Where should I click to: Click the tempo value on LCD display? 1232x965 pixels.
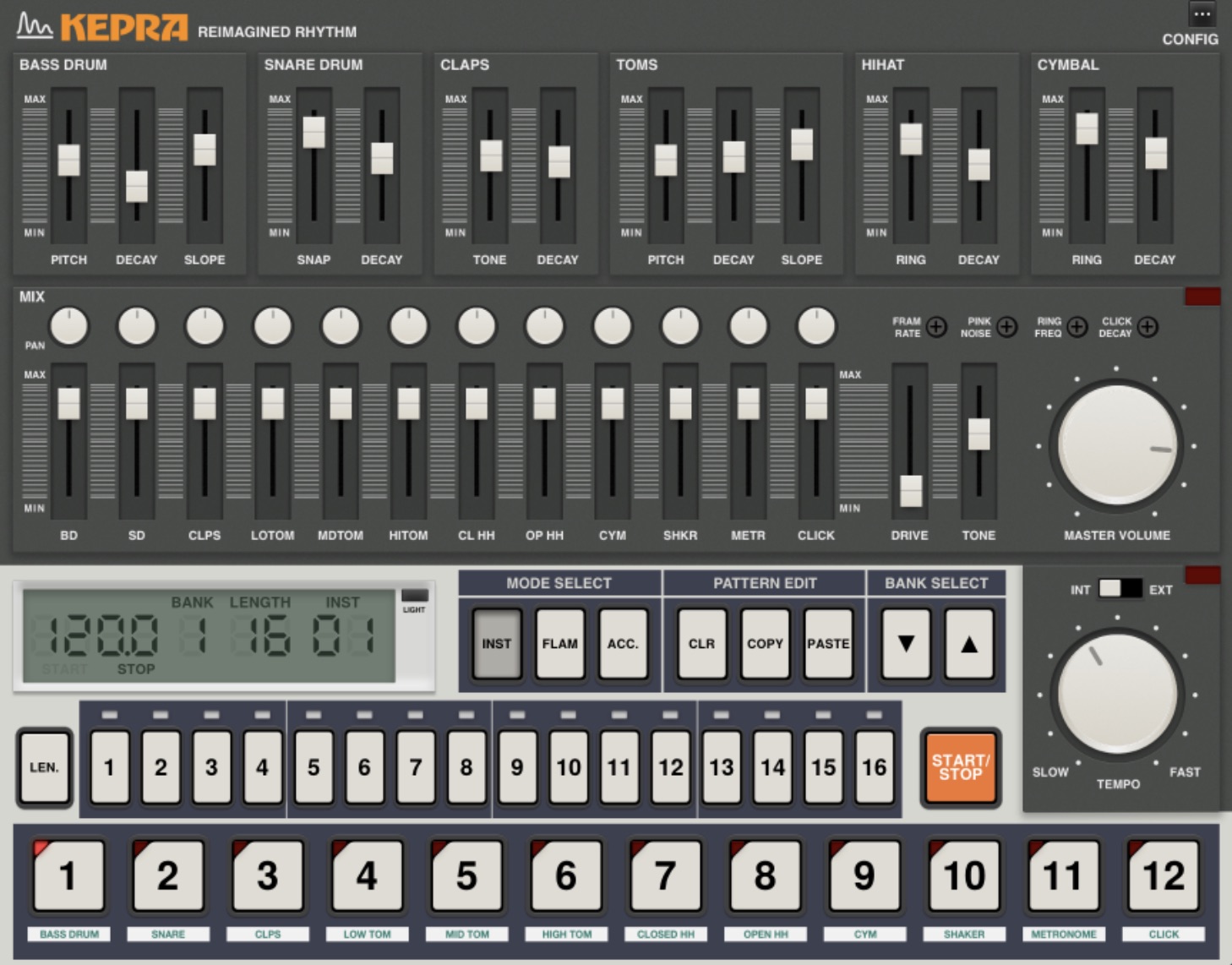pyautogui.click(x=95, y=635)
